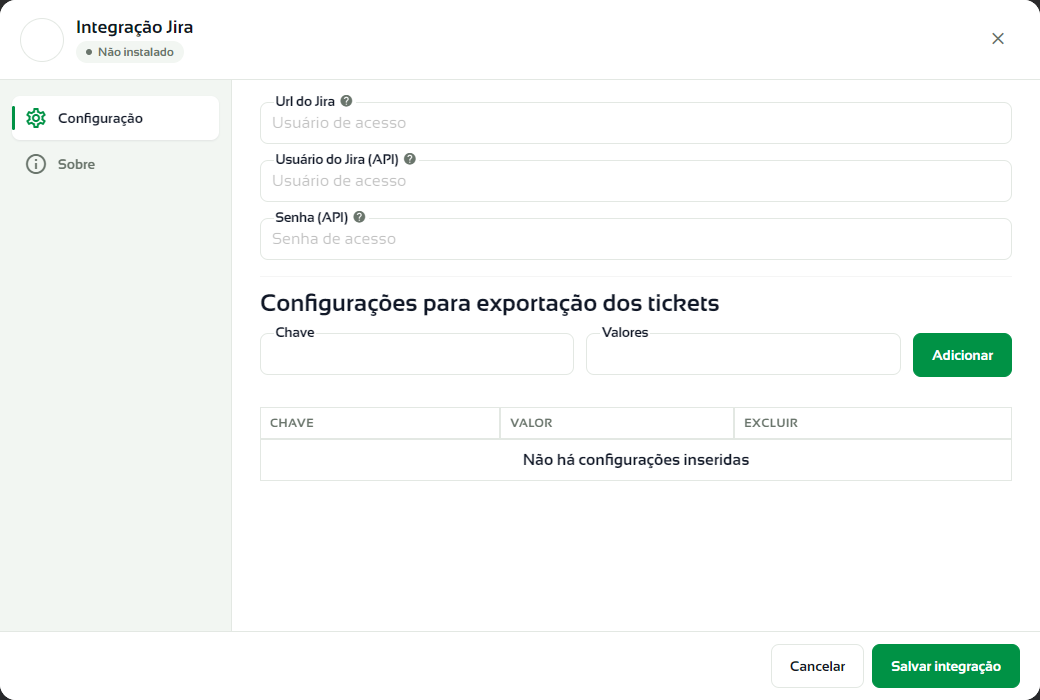Click into the Valores input

(743, 354)
